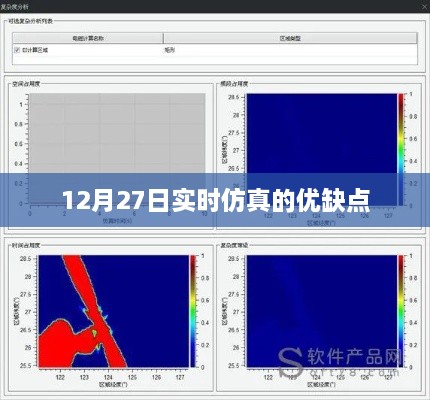The image size is (430, 400).
Task: Sort by the 计算名称 column header
Action: click(x=88, y=38)
